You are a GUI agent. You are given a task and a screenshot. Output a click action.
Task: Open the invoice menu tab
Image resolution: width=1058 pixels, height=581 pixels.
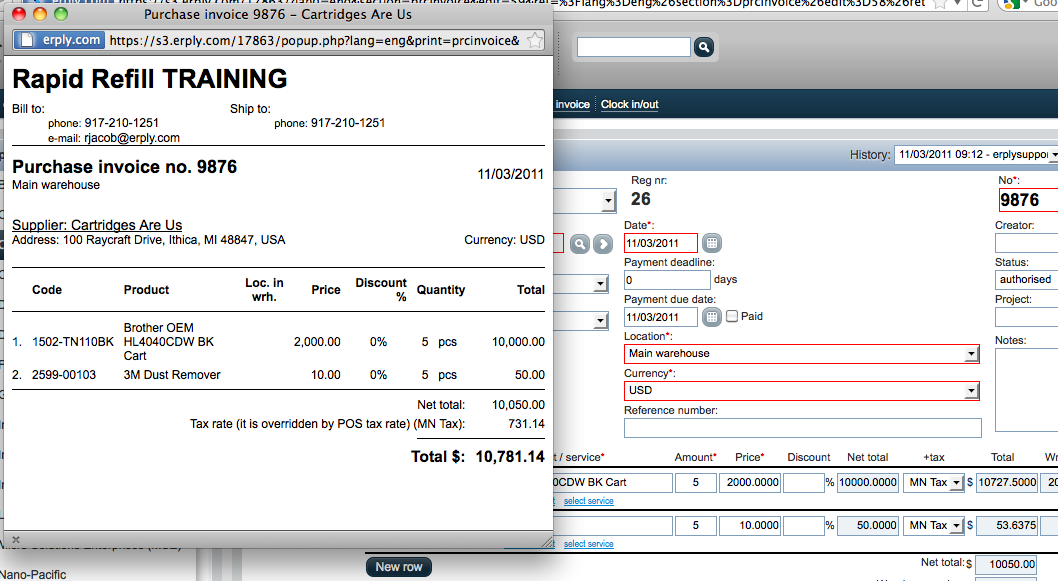(x=572, y=105)
